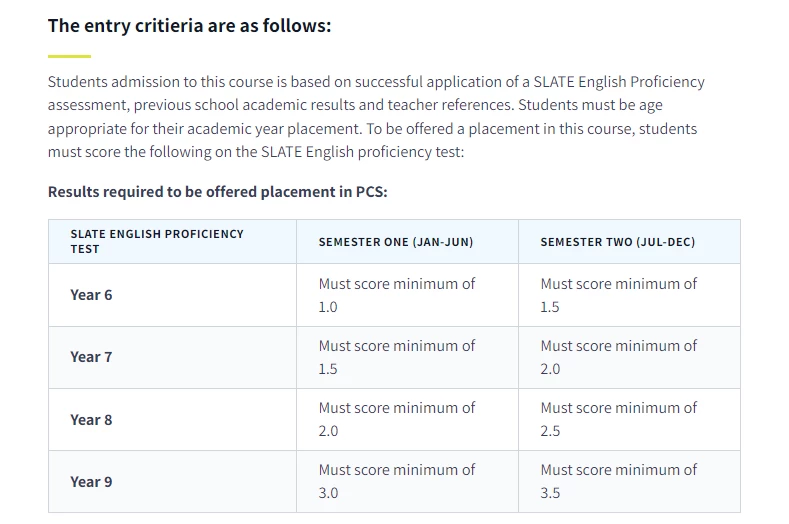Click Year 8 Semester Two minimum 2.5 cell

tap(629, 419)
